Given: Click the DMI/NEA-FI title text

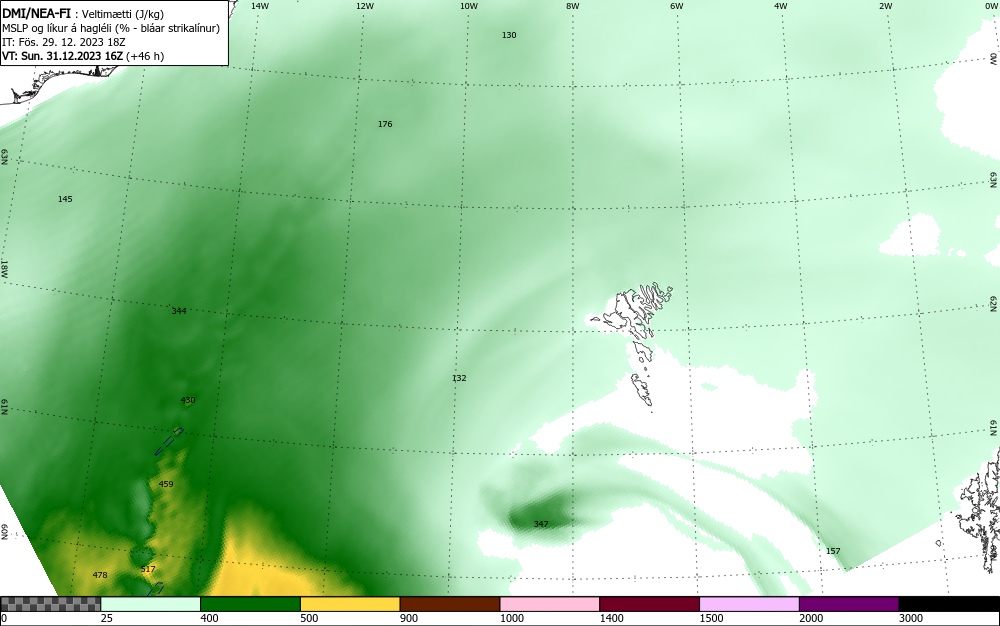Looking at the screenshot, I should pos(36,13).
